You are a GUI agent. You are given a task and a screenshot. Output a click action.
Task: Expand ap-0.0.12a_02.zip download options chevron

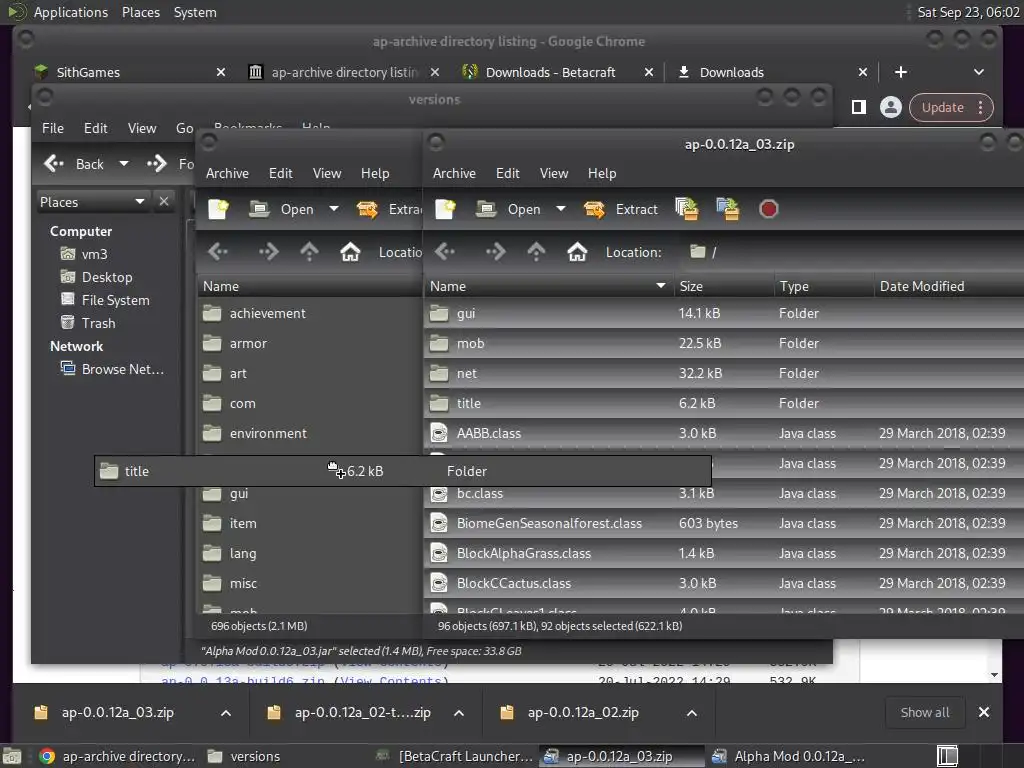[692, 712]
